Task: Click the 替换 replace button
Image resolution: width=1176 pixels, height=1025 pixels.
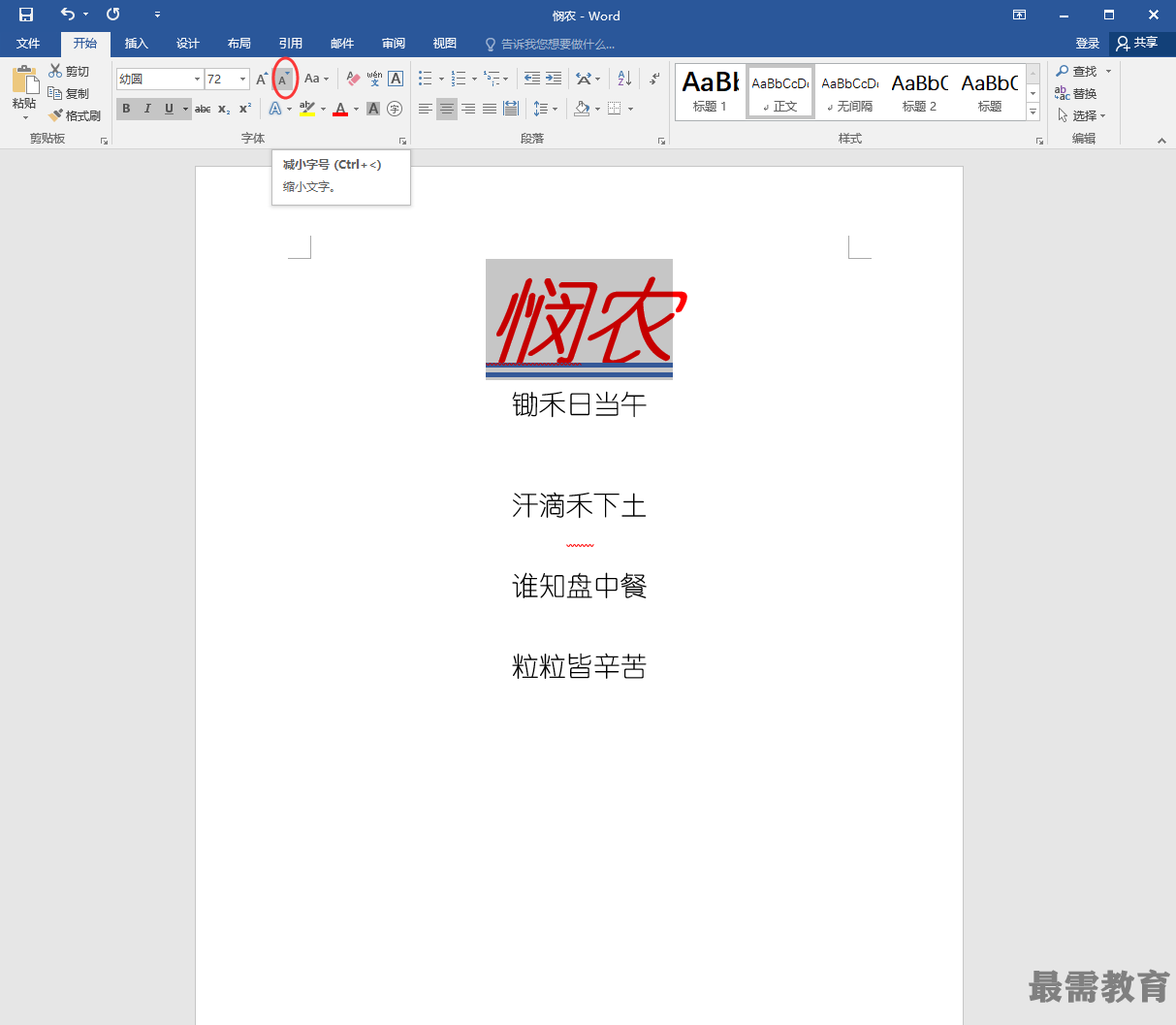Action: 1076,93
